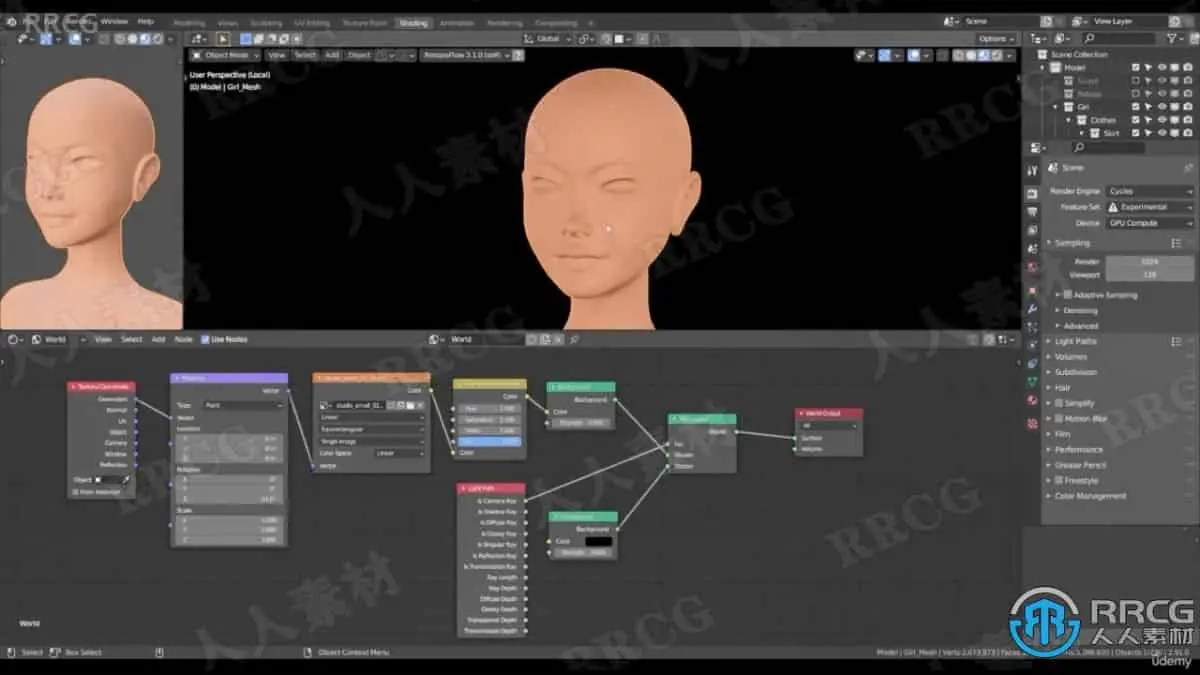The image size is (1200, 675).
Task: Expand the Performance panel
Action: [x=1078, y=449]
